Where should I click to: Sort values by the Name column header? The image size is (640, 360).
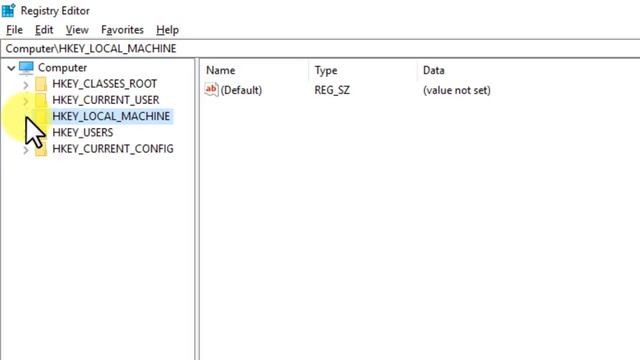(255, 70)
